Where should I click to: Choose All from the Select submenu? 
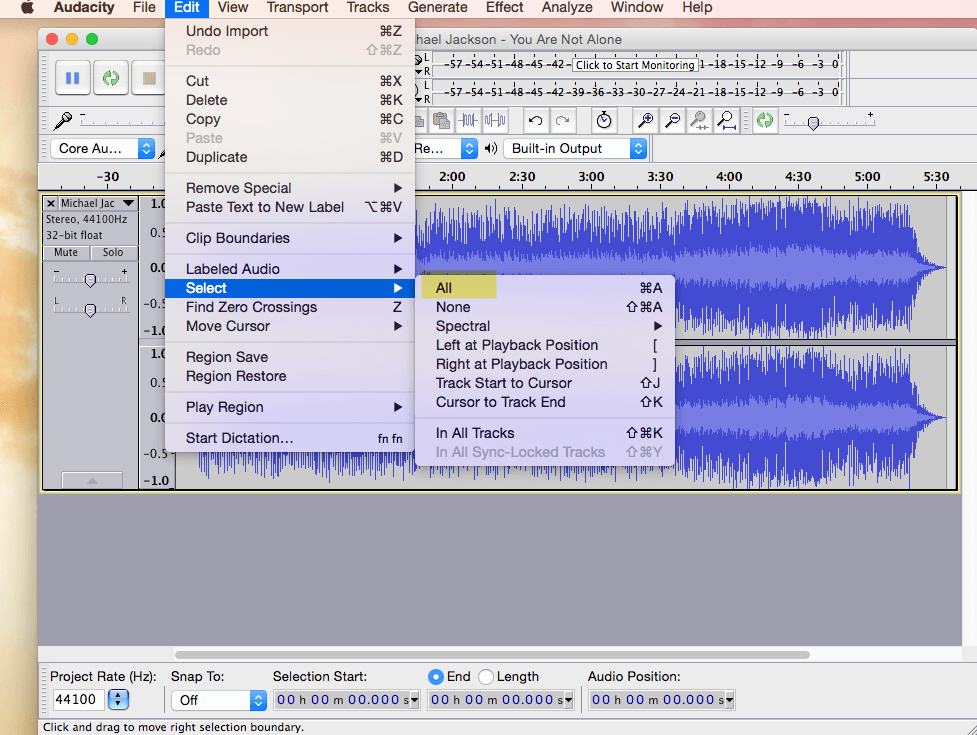pos(444,288)
